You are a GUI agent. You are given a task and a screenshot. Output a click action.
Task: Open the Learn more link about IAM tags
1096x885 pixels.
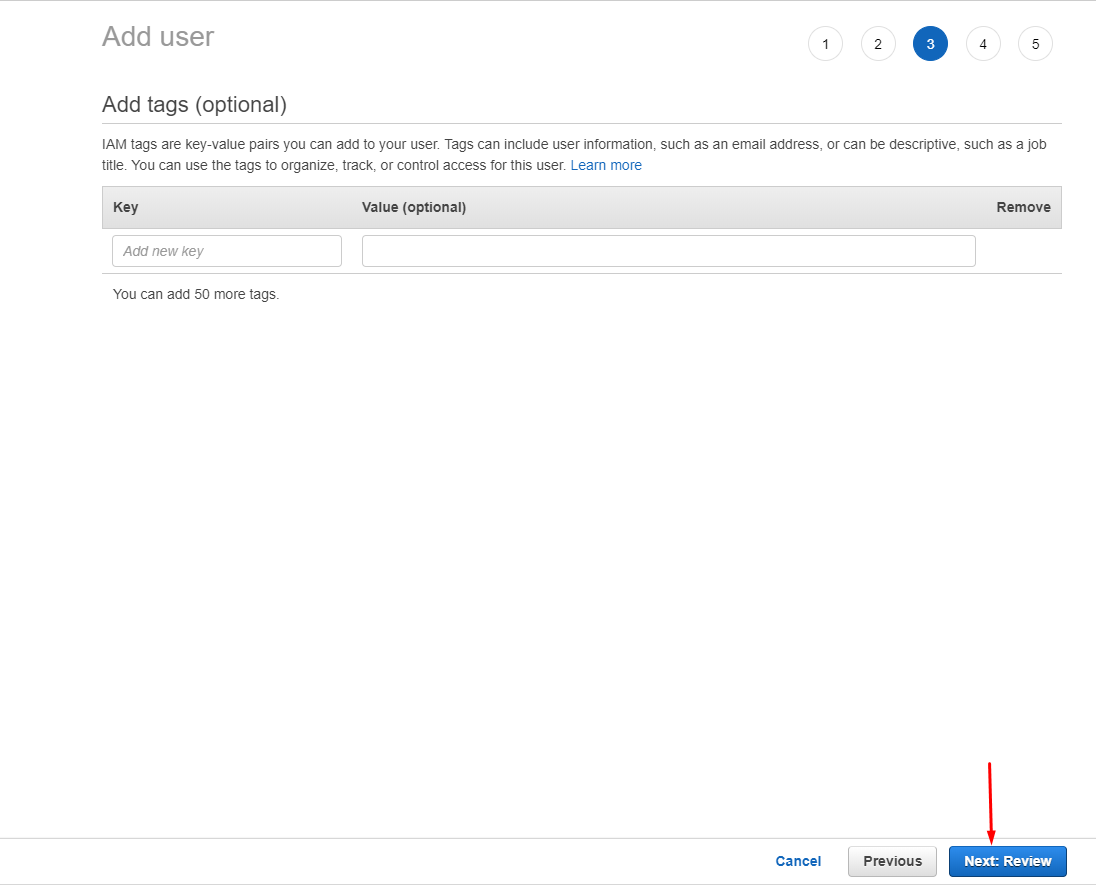tap(606, 164)
